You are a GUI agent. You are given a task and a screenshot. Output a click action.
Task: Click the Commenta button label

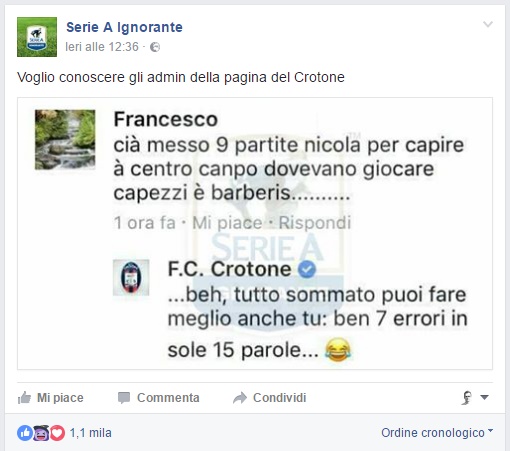168,398
